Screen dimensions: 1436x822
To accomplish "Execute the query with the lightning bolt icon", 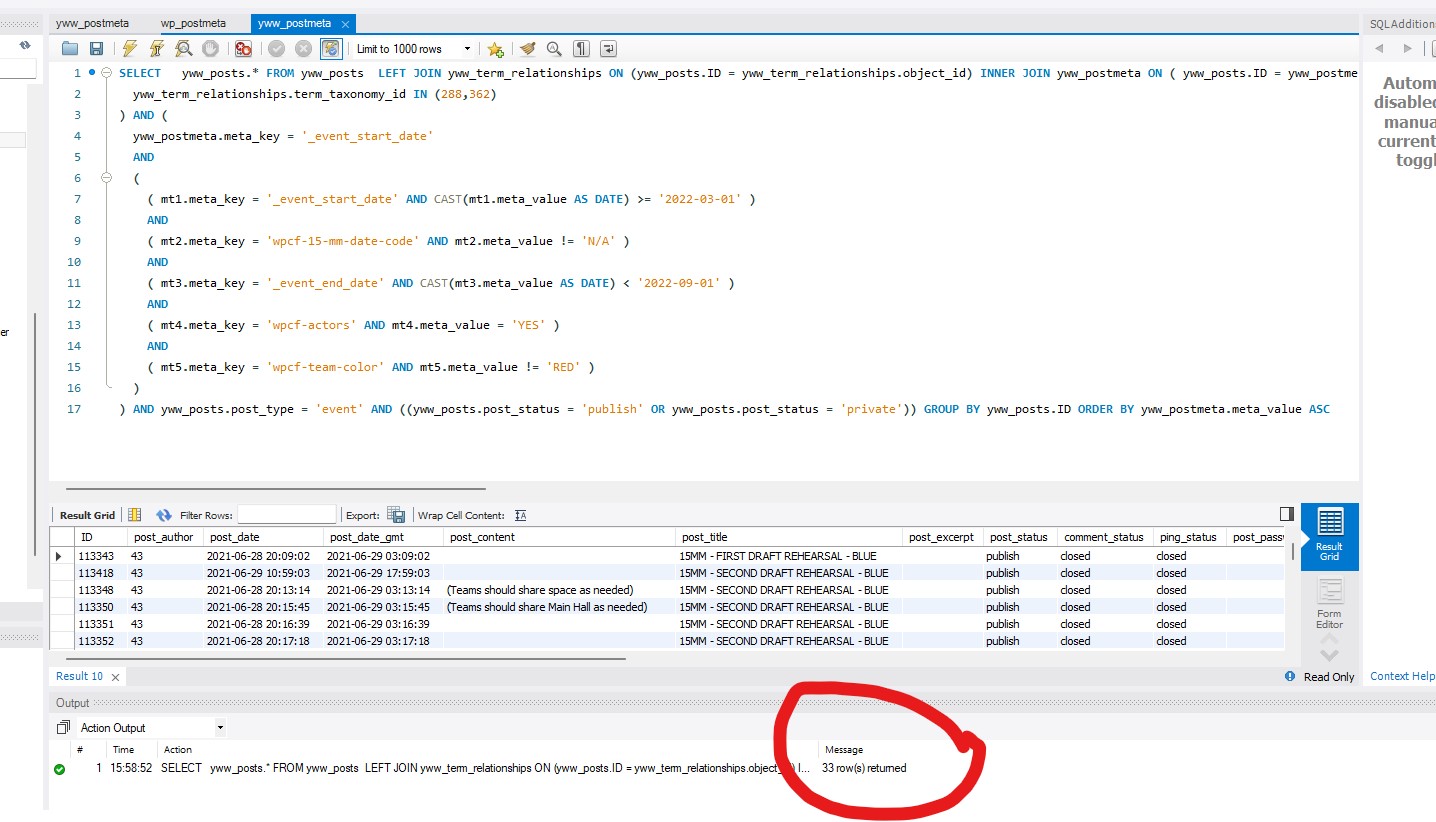I will click(x=130, y=49).
